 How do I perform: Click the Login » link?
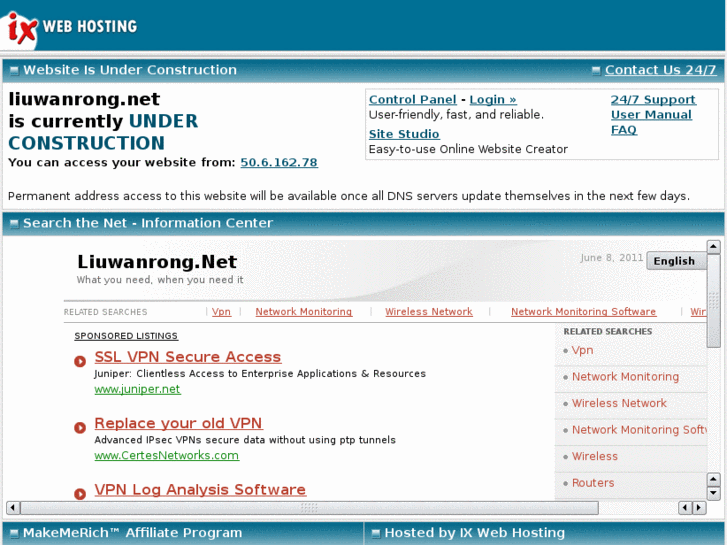pyautogui.click(x=492, y=100)
